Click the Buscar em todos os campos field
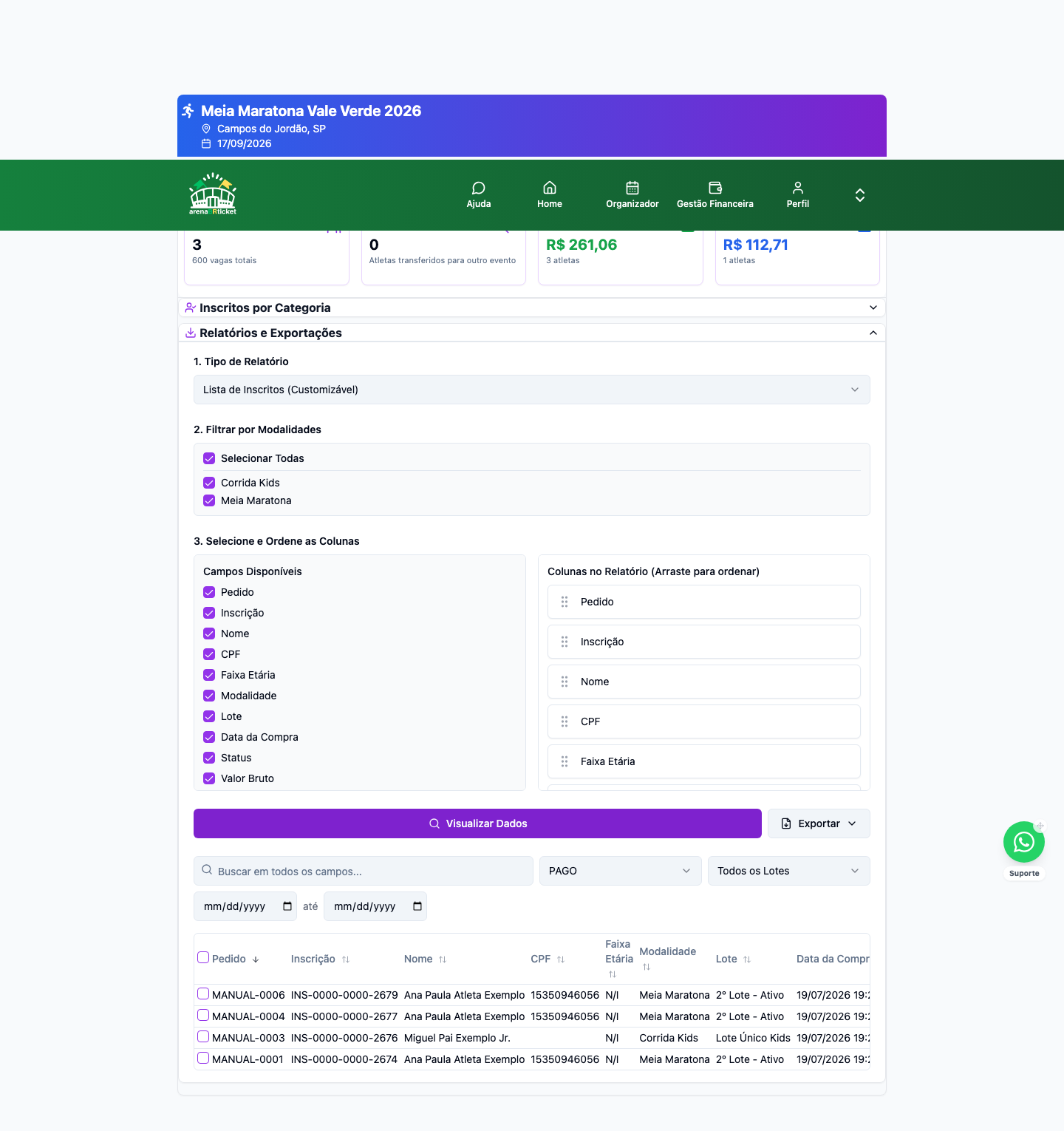Viewport: 1064px width, 1131px height. tap(364, 871)
